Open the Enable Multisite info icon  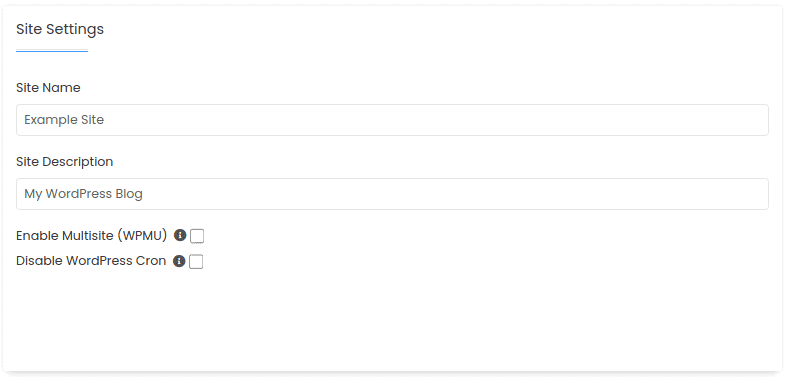pyautogui.click(x=180, y=235)
